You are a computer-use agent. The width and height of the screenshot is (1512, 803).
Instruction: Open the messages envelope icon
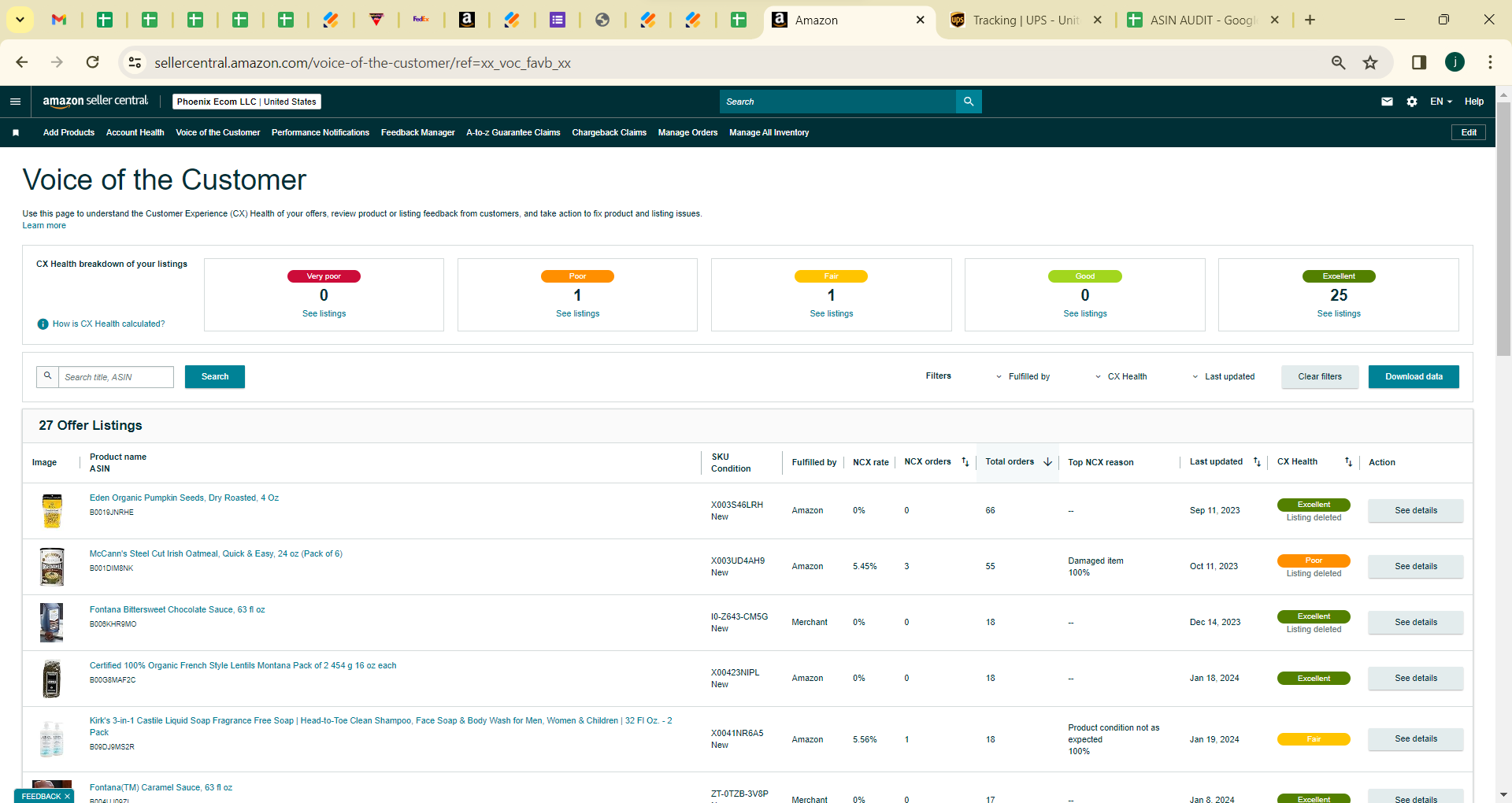pyautogui.click(x=1387, y=102)
